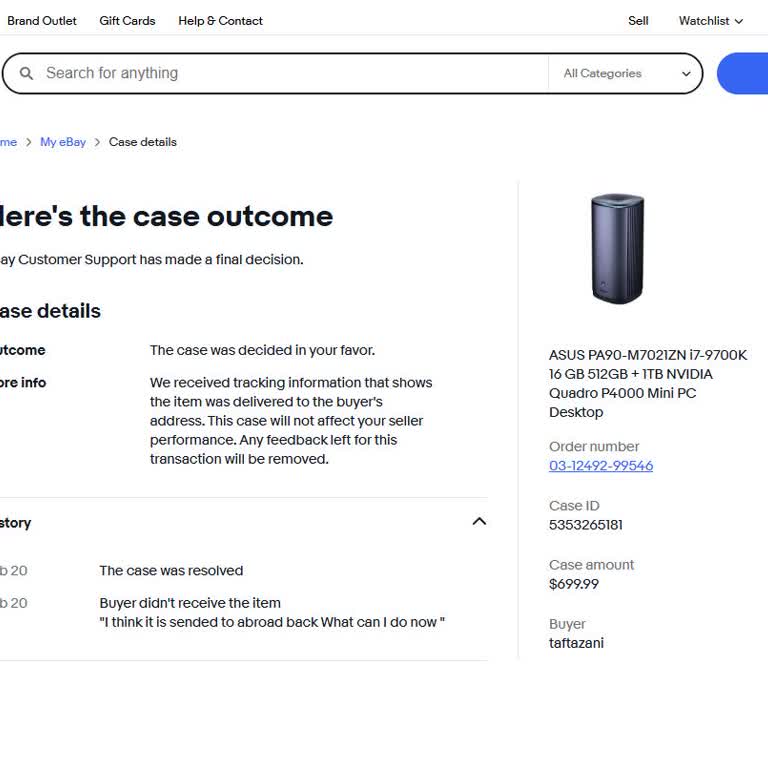Click the $699.99 case amount
The image size is (768, 768).
574,584
